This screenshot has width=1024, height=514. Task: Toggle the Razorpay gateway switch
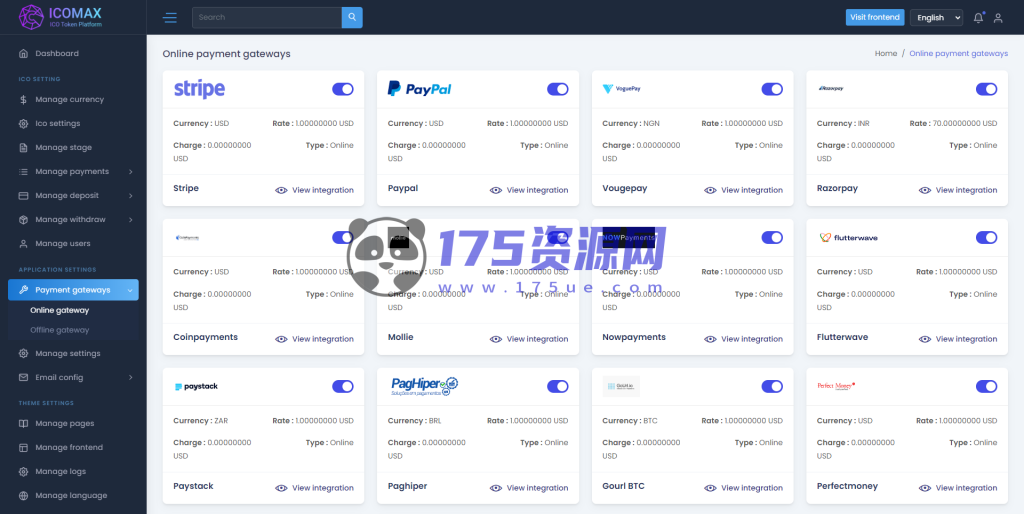click(x=986, y=89)
